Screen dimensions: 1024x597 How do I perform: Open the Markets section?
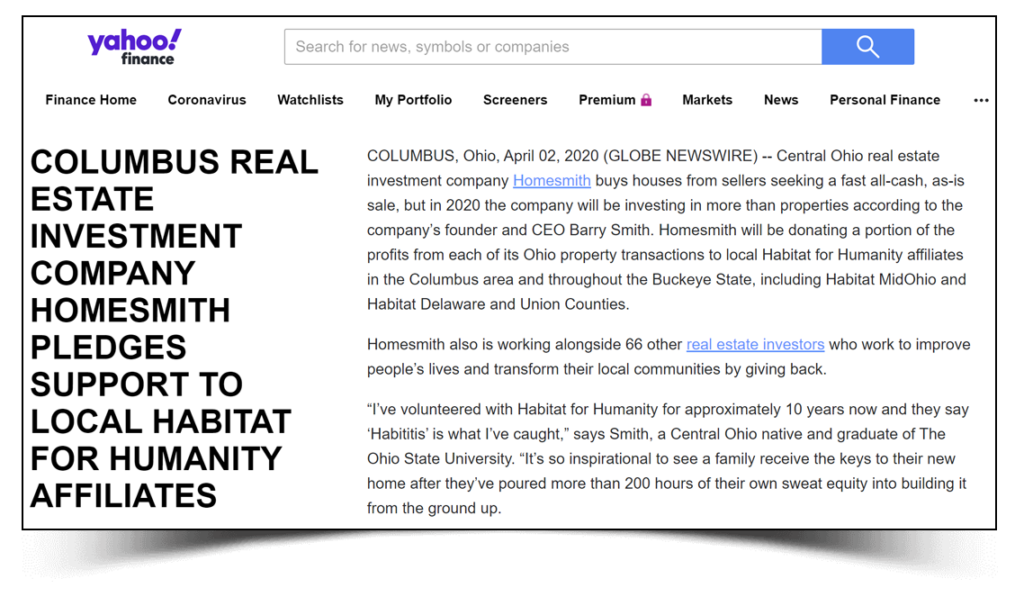coord(707,100)
